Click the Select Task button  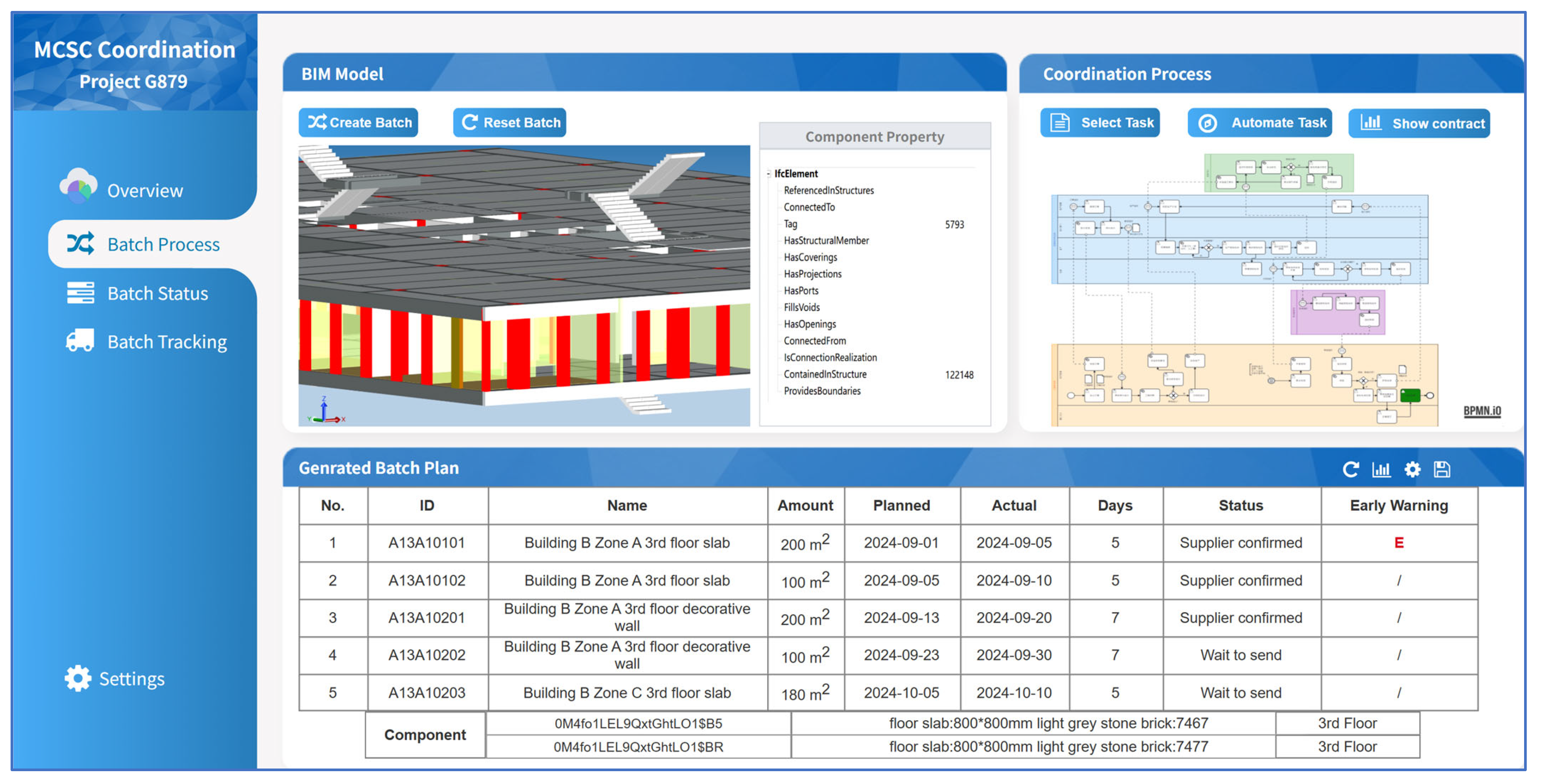point(1100,123)
